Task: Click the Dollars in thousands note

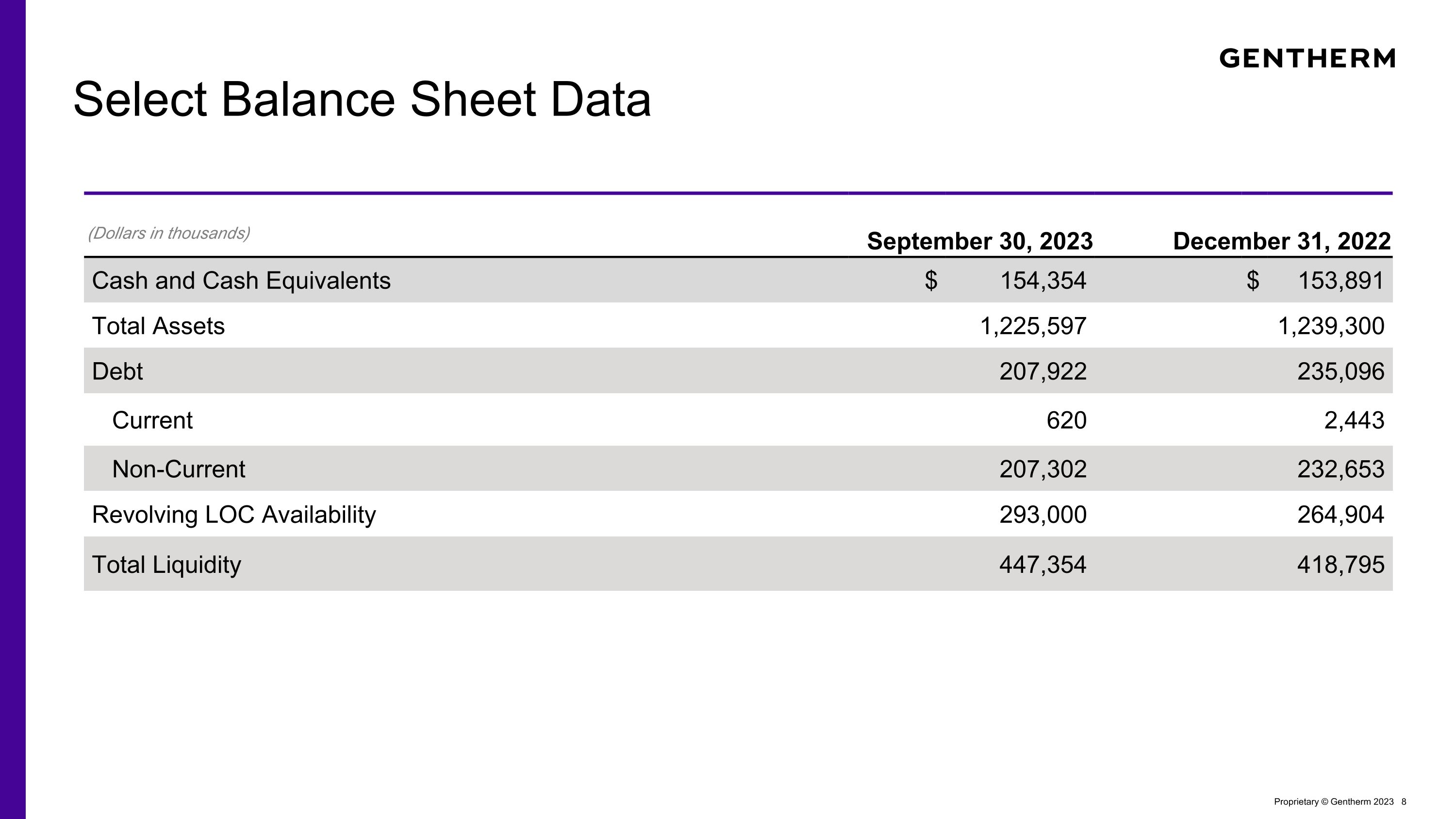Action: tap(168, 233)
